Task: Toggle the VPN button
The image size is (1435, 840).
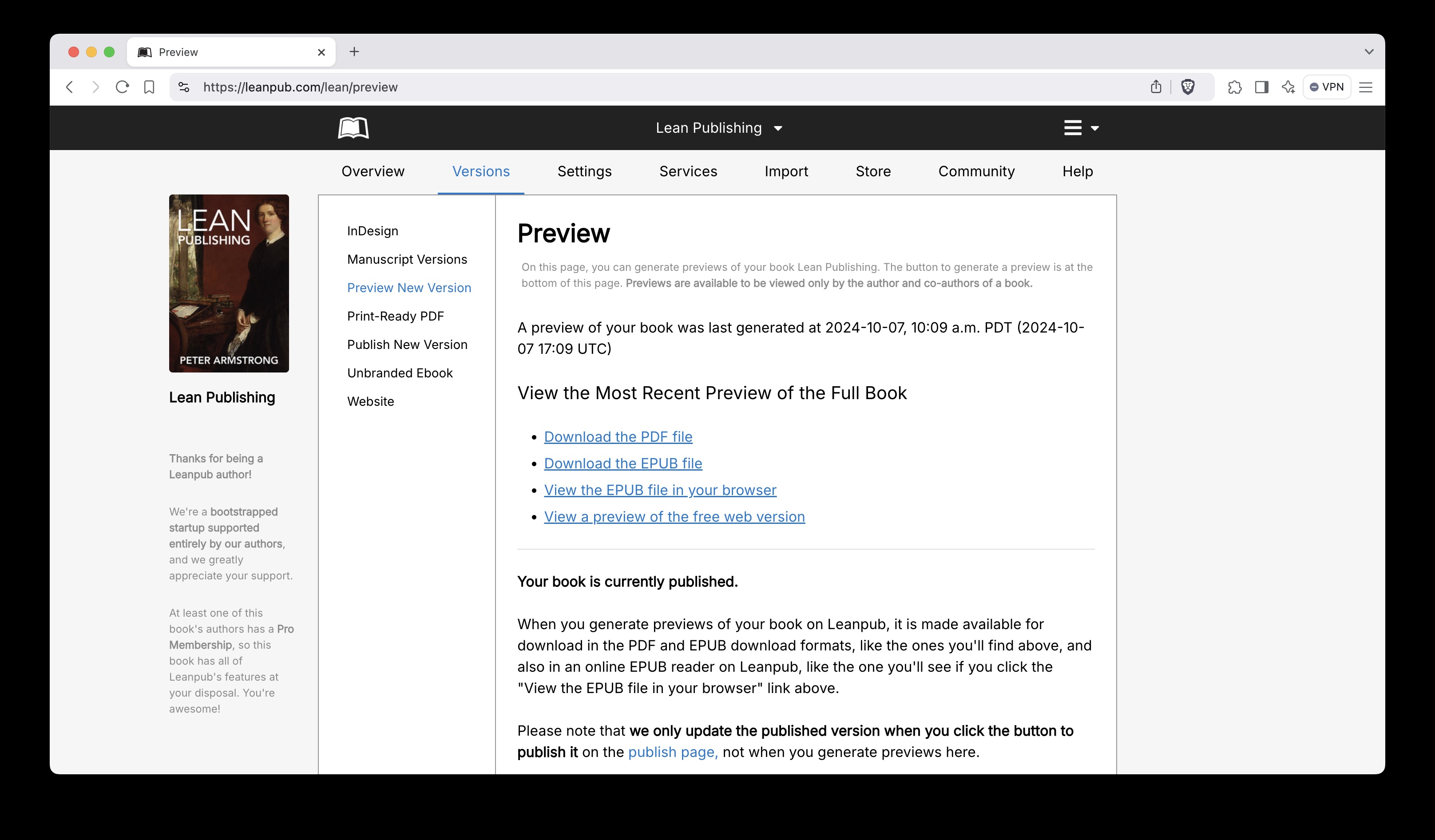Action: pos(1327,87)
